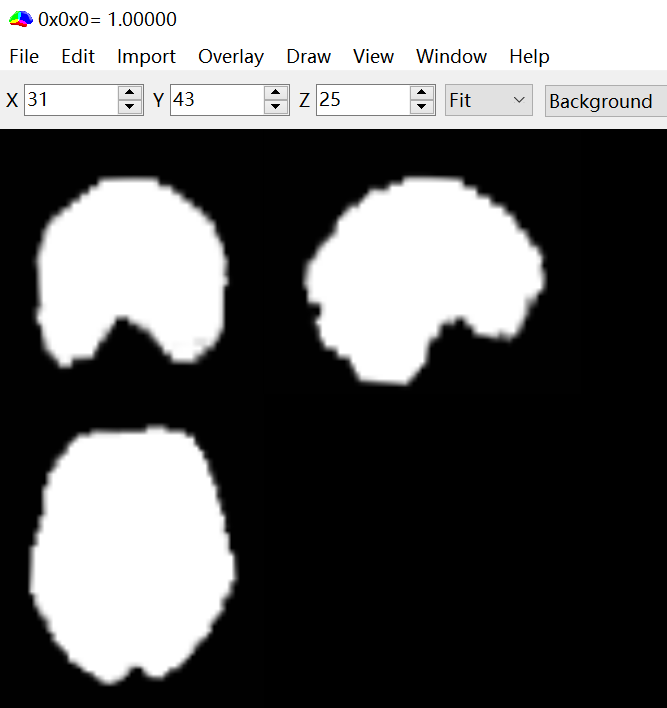Click the Y coordinate input field
Screen dimensions: 667x708
point(217,100)
